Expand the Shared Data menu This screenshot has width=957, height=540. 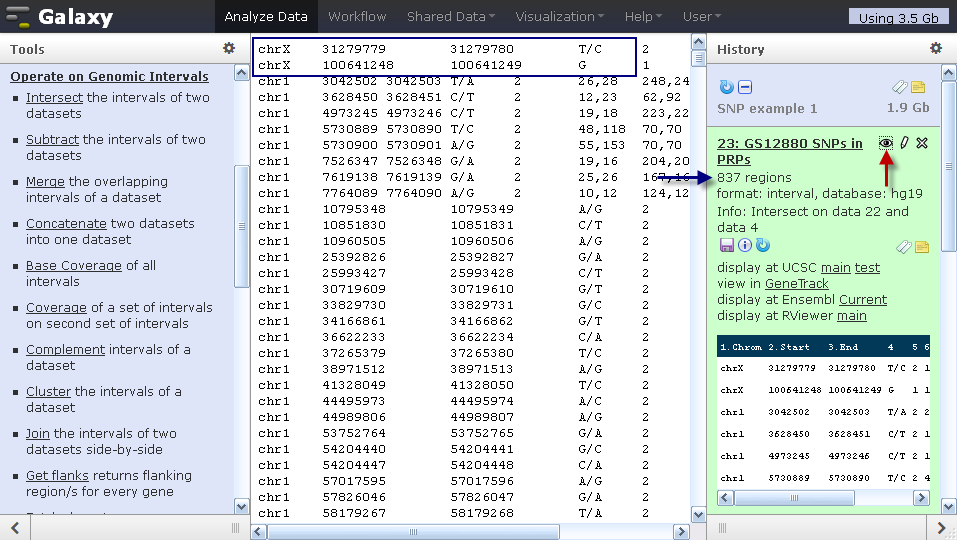451,16
